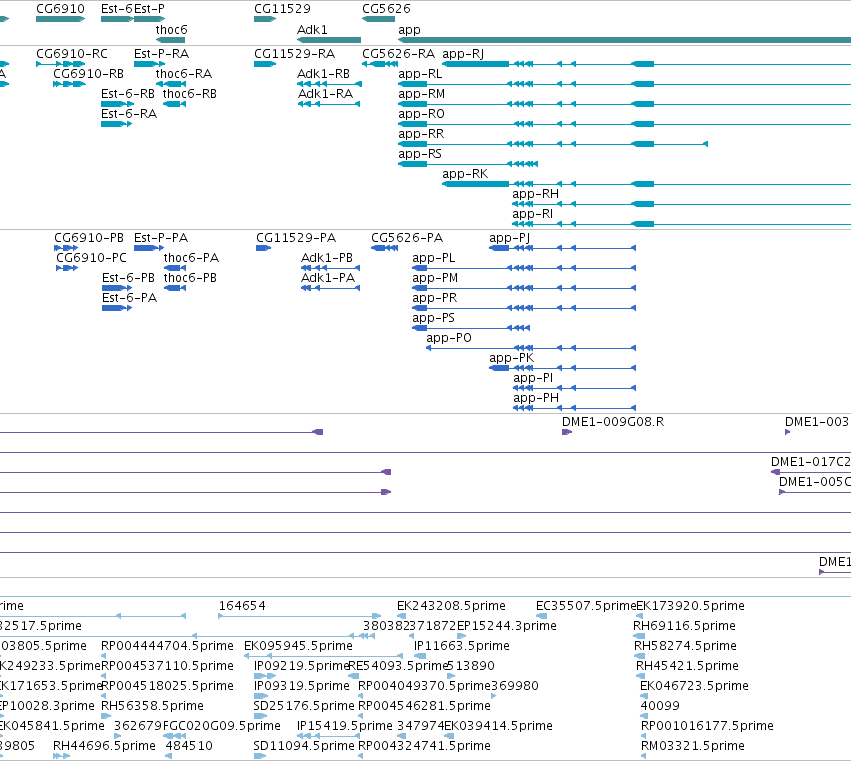Click IP11663.5prime EST

pos(420,656)
